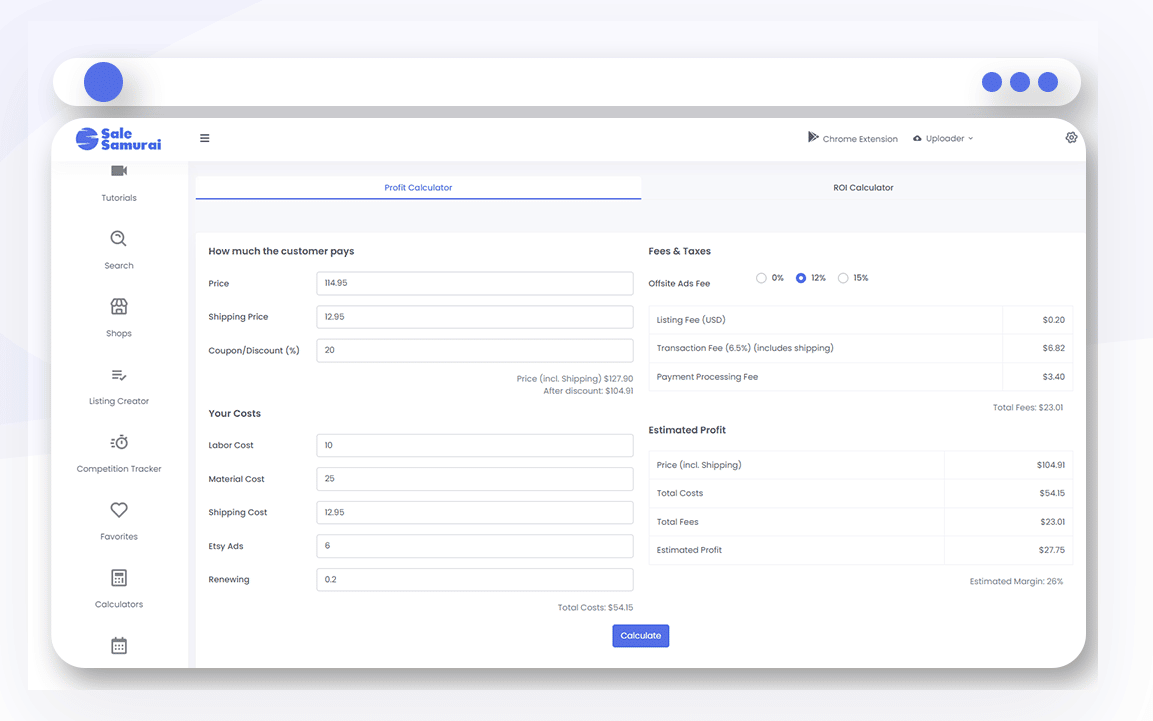The image size is (1153, 721).
Task: Open Favorites heart icon
Action: (119, 510)
